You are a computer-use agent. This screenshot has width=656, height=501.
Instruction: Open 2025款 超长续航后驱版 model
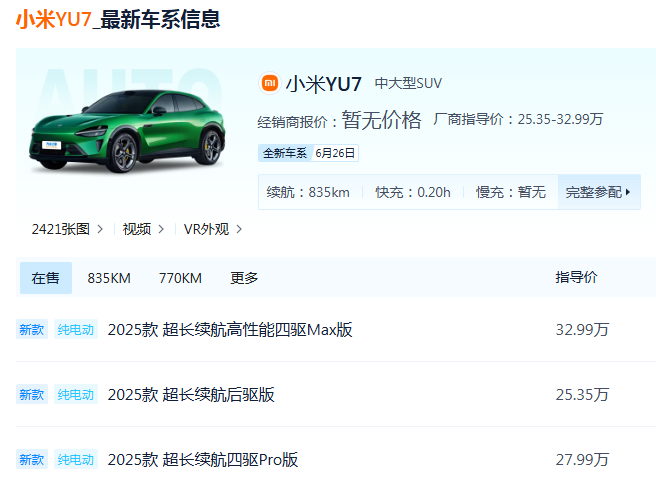click(191, 395)
